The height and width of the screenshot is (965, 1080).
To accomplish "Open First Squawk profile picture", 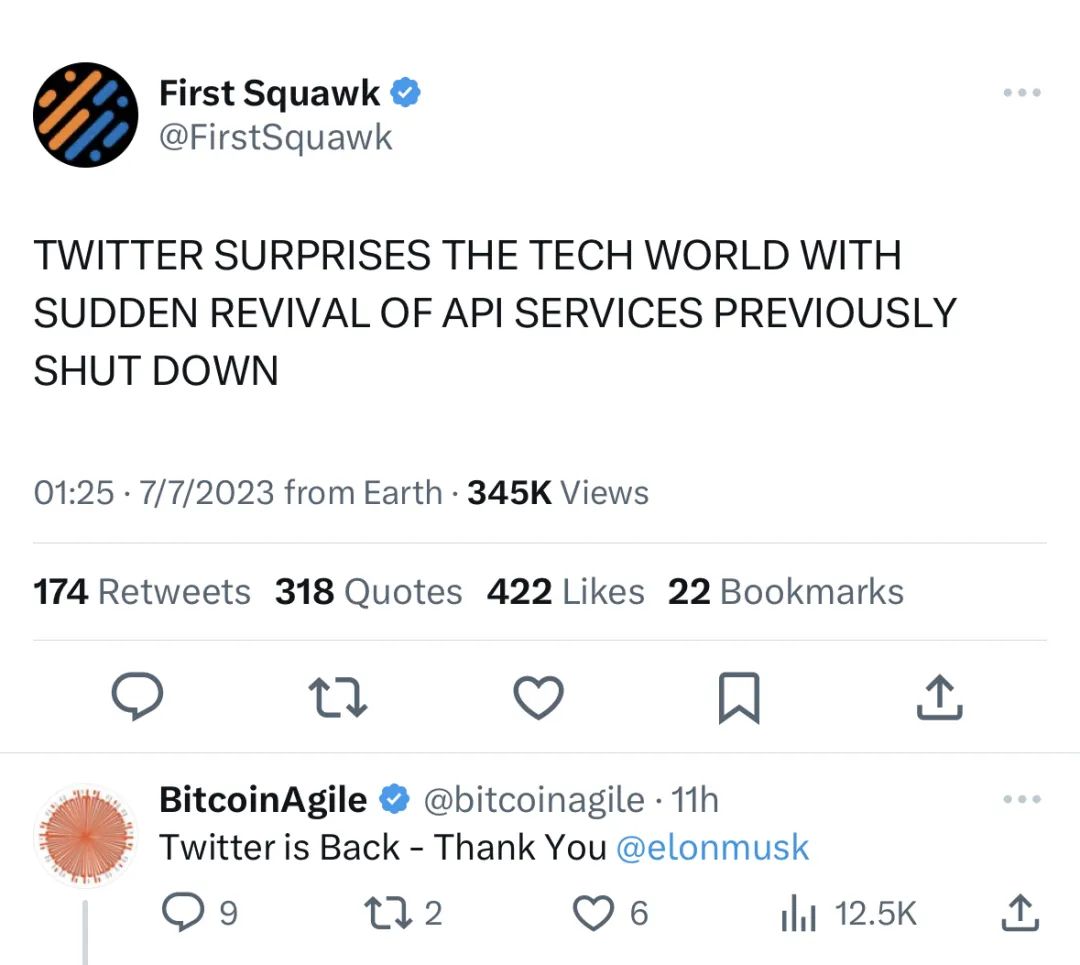I will tap(85, 115).
